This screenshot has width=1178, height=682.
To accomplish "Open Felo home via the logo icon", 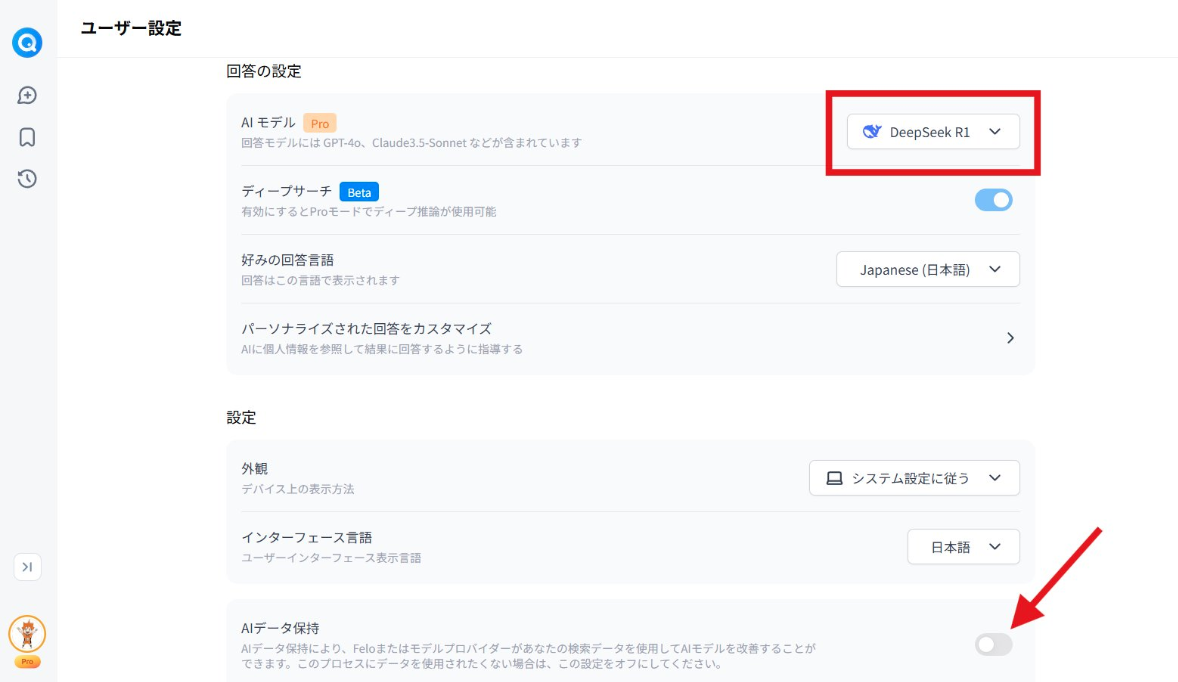I will point(27,43).
